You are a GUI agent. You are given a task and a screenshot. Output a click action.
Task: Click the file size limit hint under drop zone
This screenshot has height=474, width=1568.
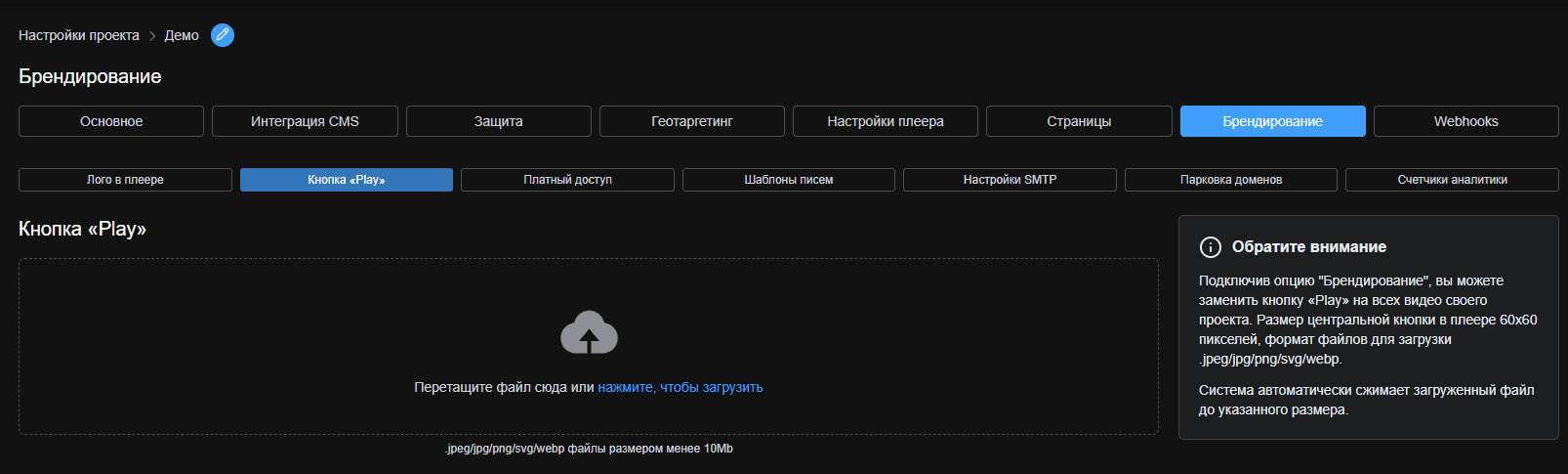(589, 449)
